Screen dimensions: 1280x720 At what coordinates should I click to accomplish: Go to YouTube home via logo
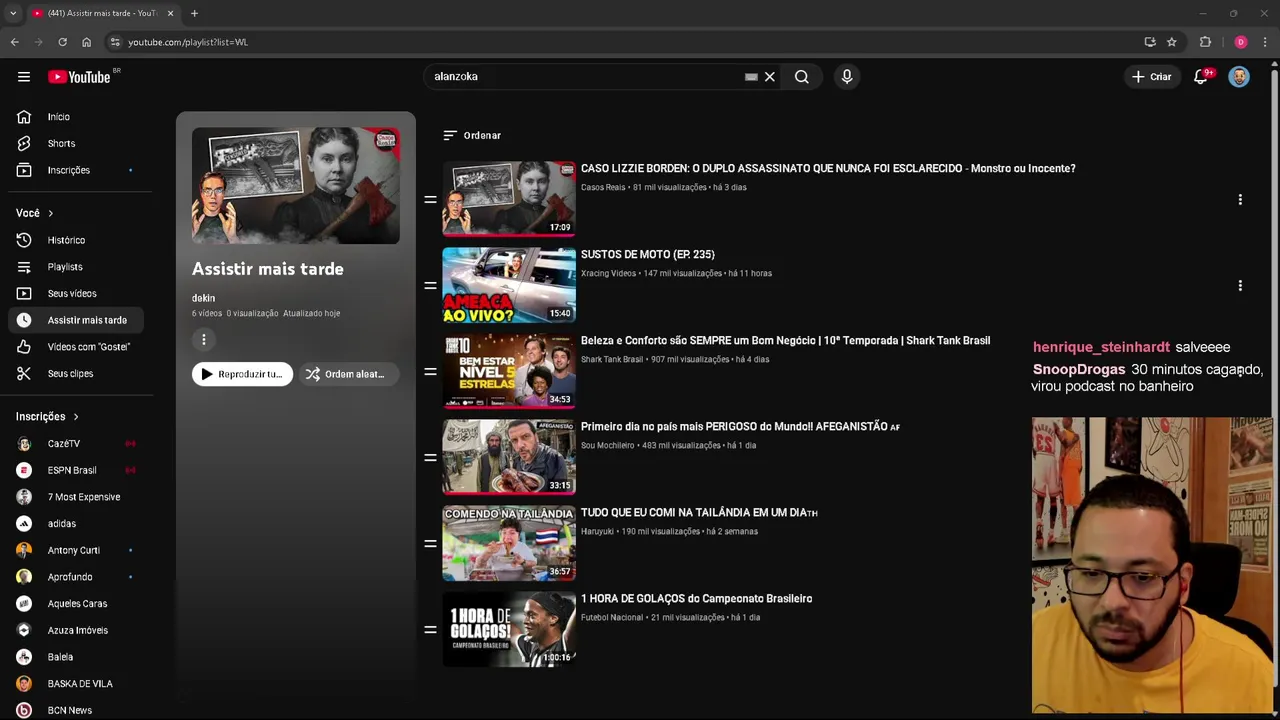(79, 77)
